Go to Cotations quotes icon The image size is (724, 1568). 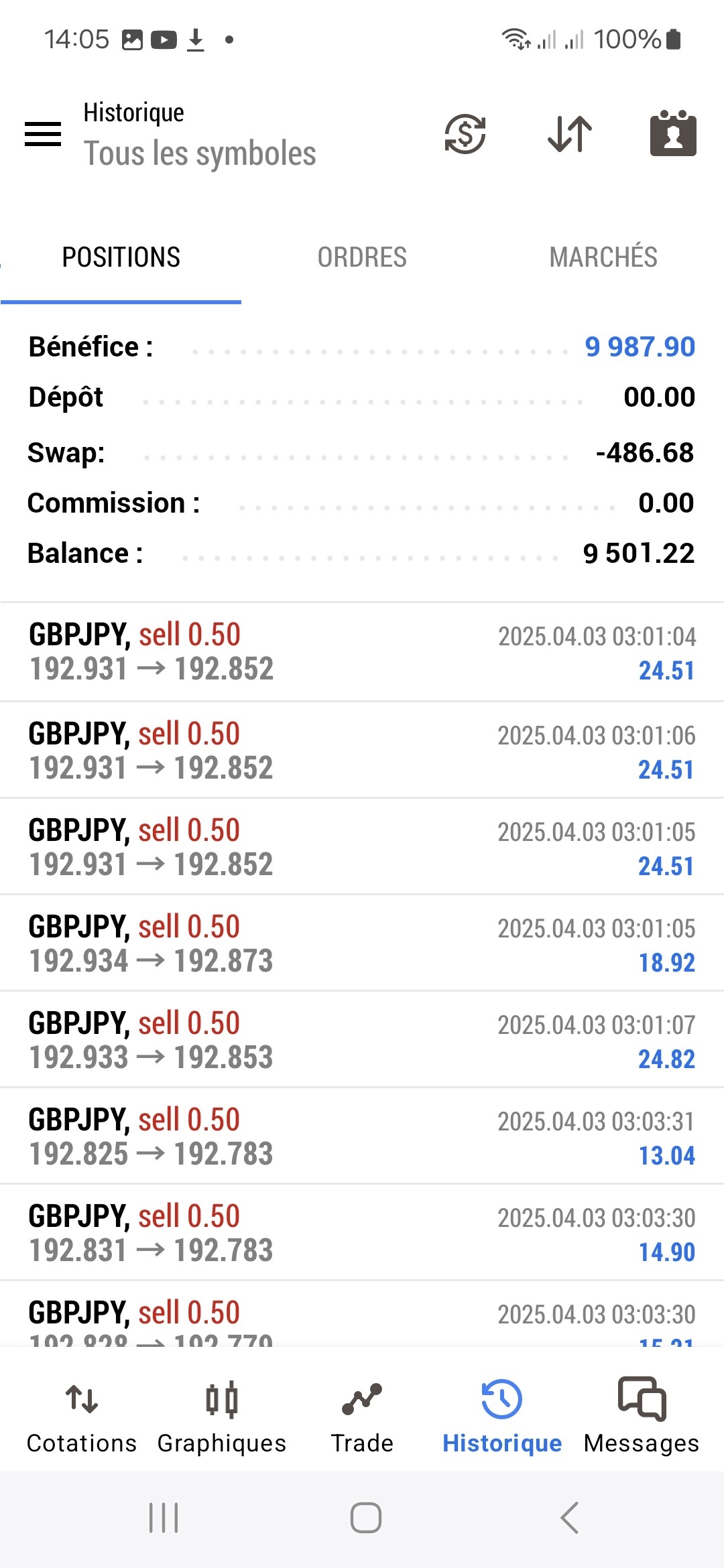pos(82,1400)
